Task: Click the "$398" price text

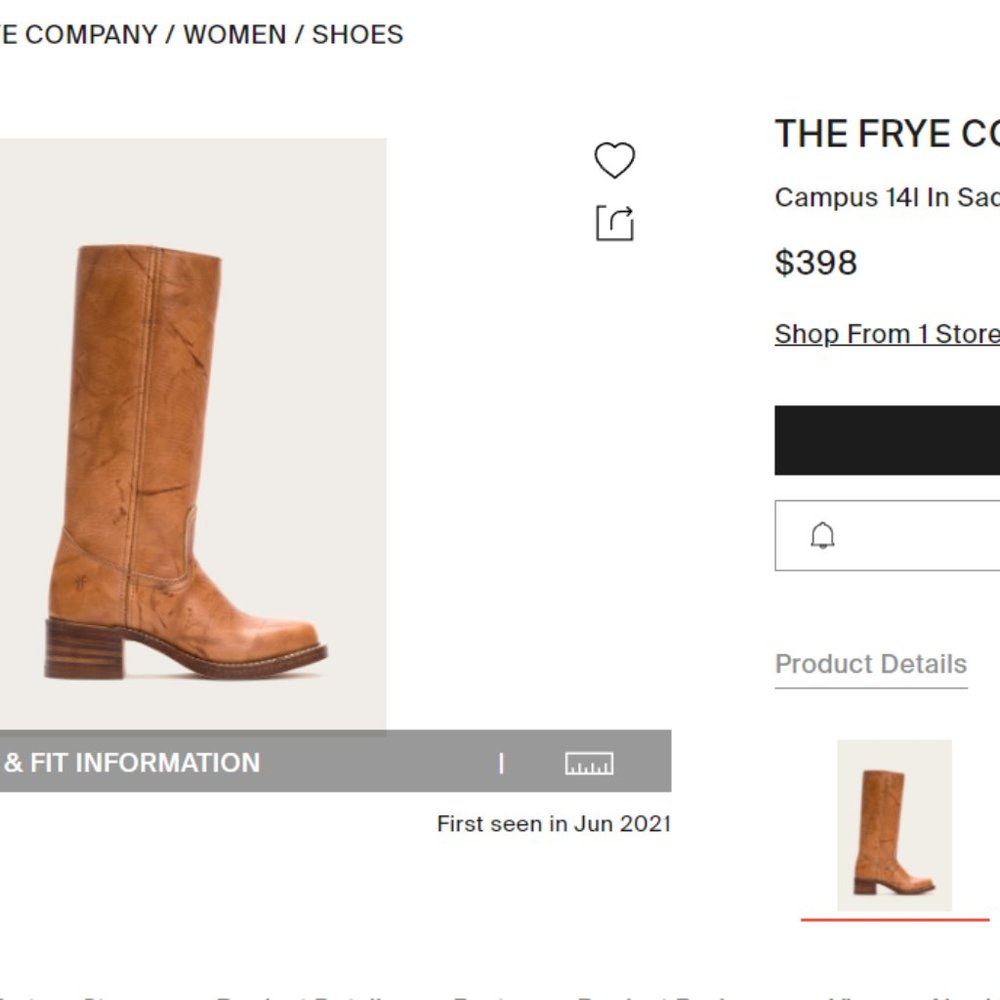Action: click(816, 262)
